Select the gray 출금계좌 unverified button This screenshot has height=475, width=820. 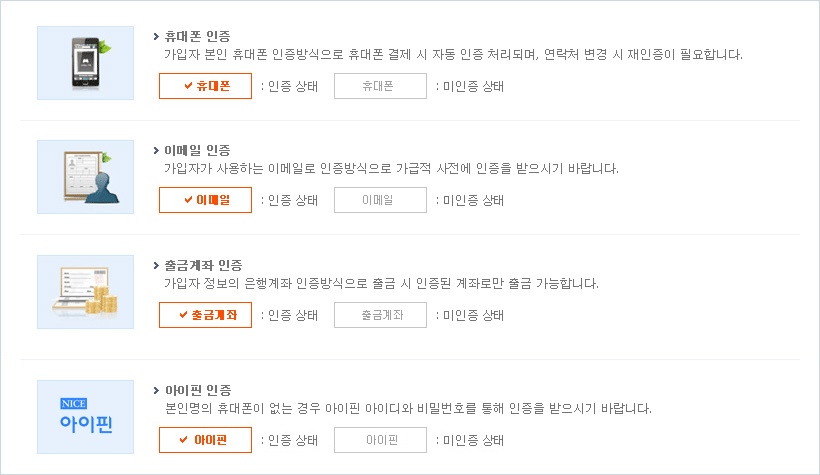click(x=380, y=315)
